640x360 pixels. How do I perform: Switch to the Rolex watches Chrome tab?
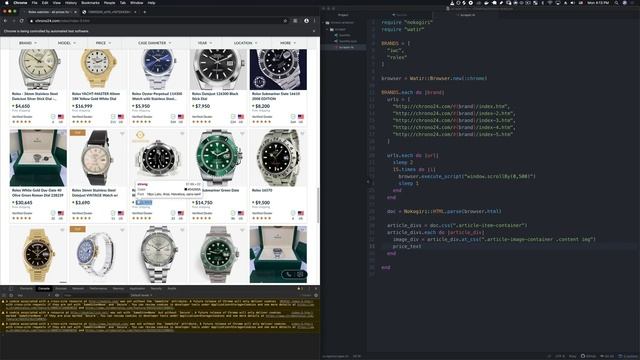tap(49, 12)
